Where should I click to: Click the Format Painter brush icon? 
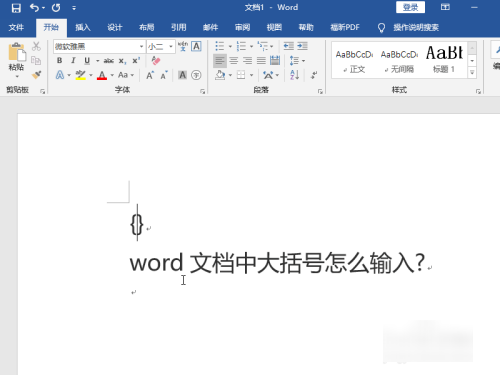point(36,75)
